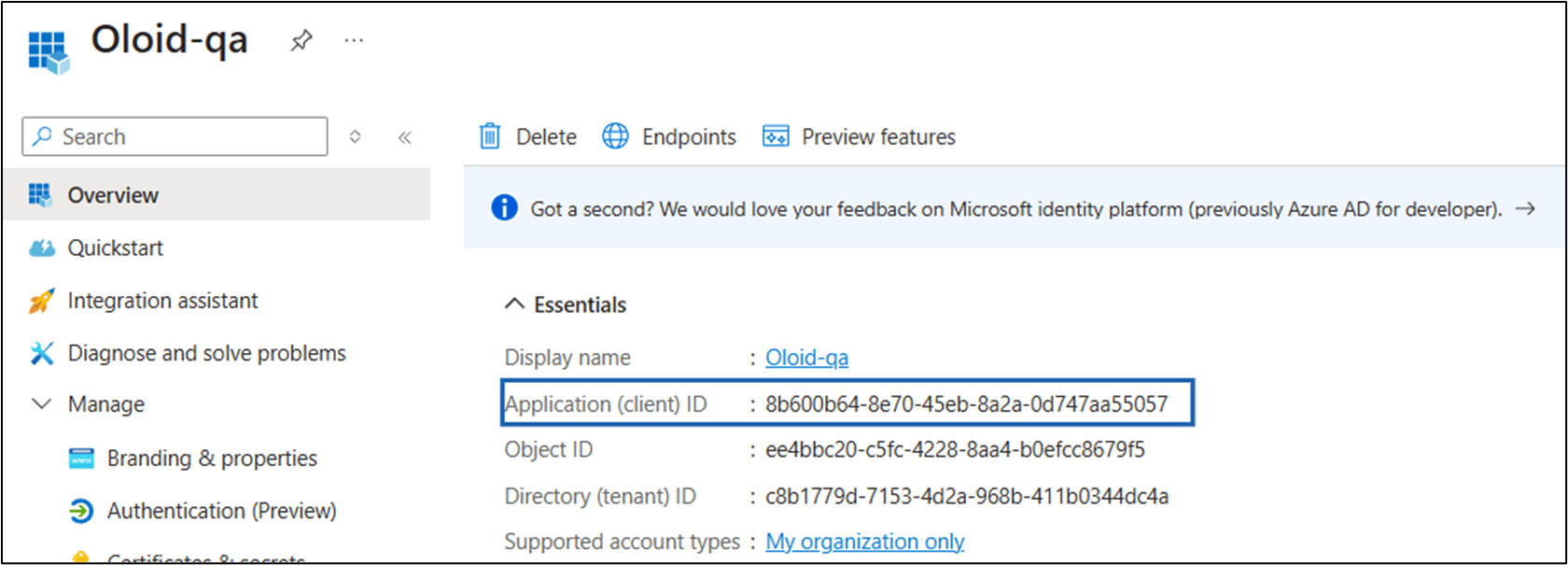Image resolution: width=1568 pixels, height=565 pixels.
Task: Open Diagnose and solve problems
Action: coord(206,353)
